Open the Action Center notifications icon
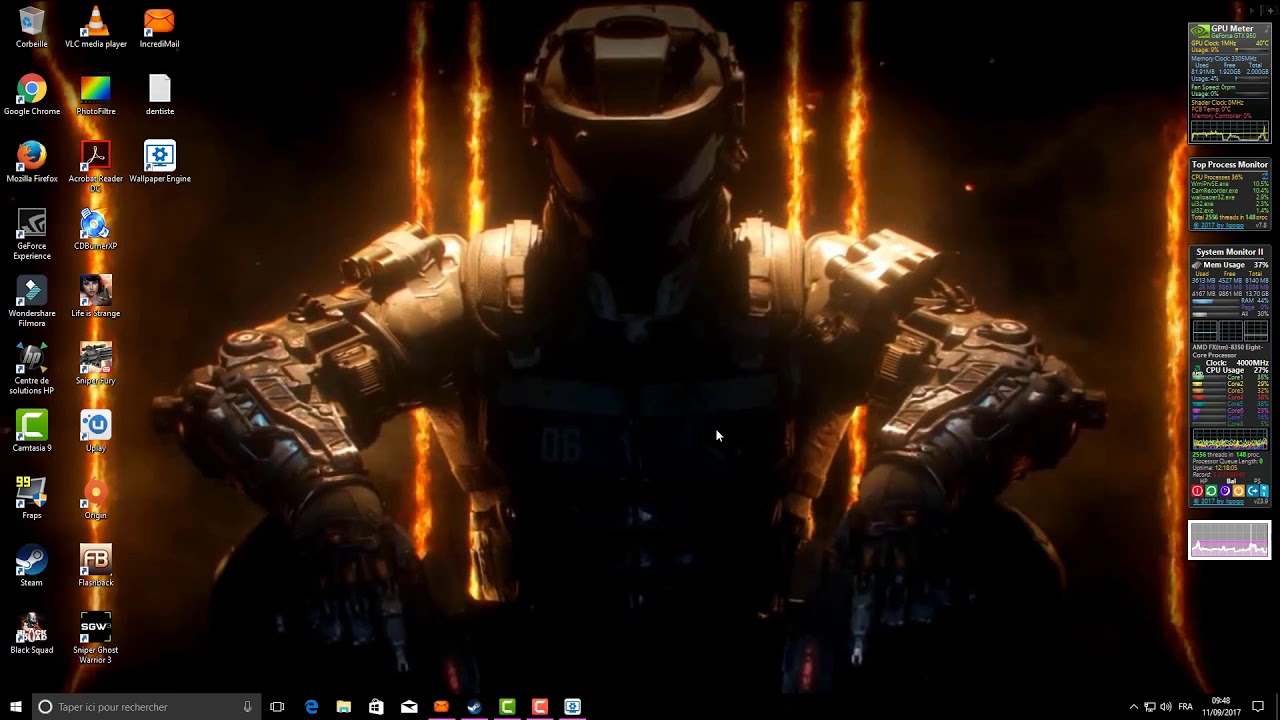 (x=1258, y=707)
